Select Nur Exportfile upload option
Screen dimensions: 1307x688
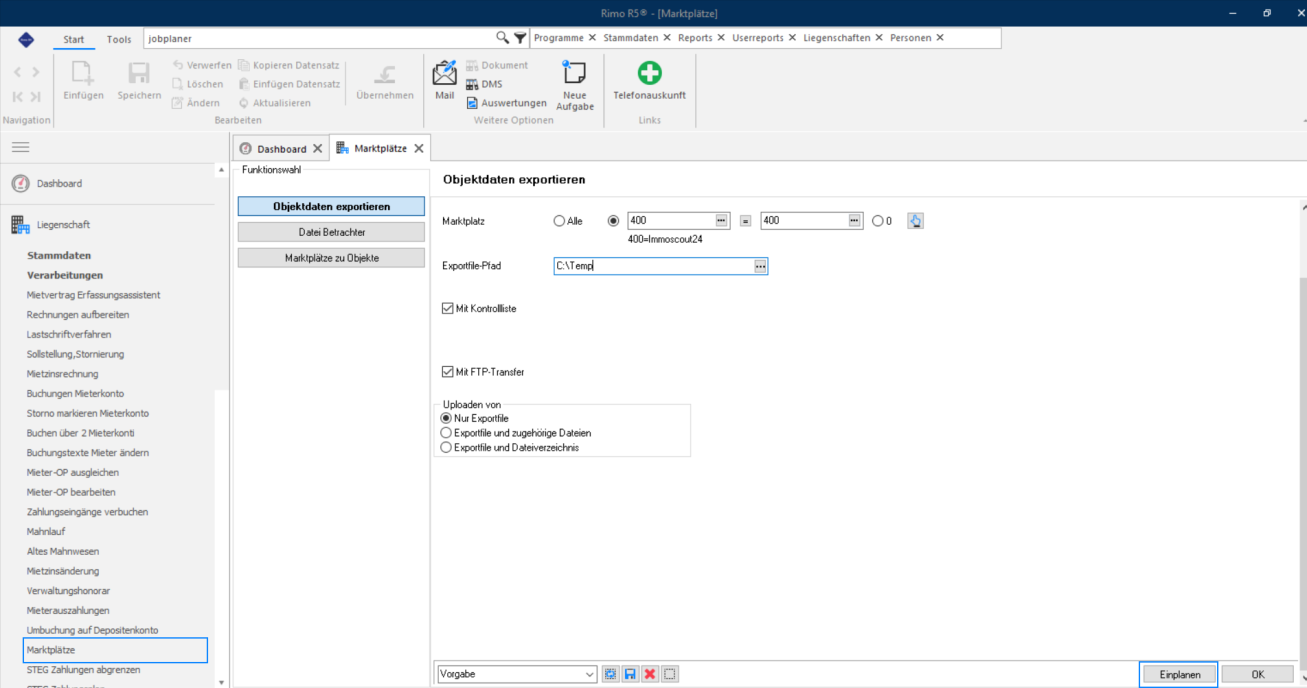(446, 418)
